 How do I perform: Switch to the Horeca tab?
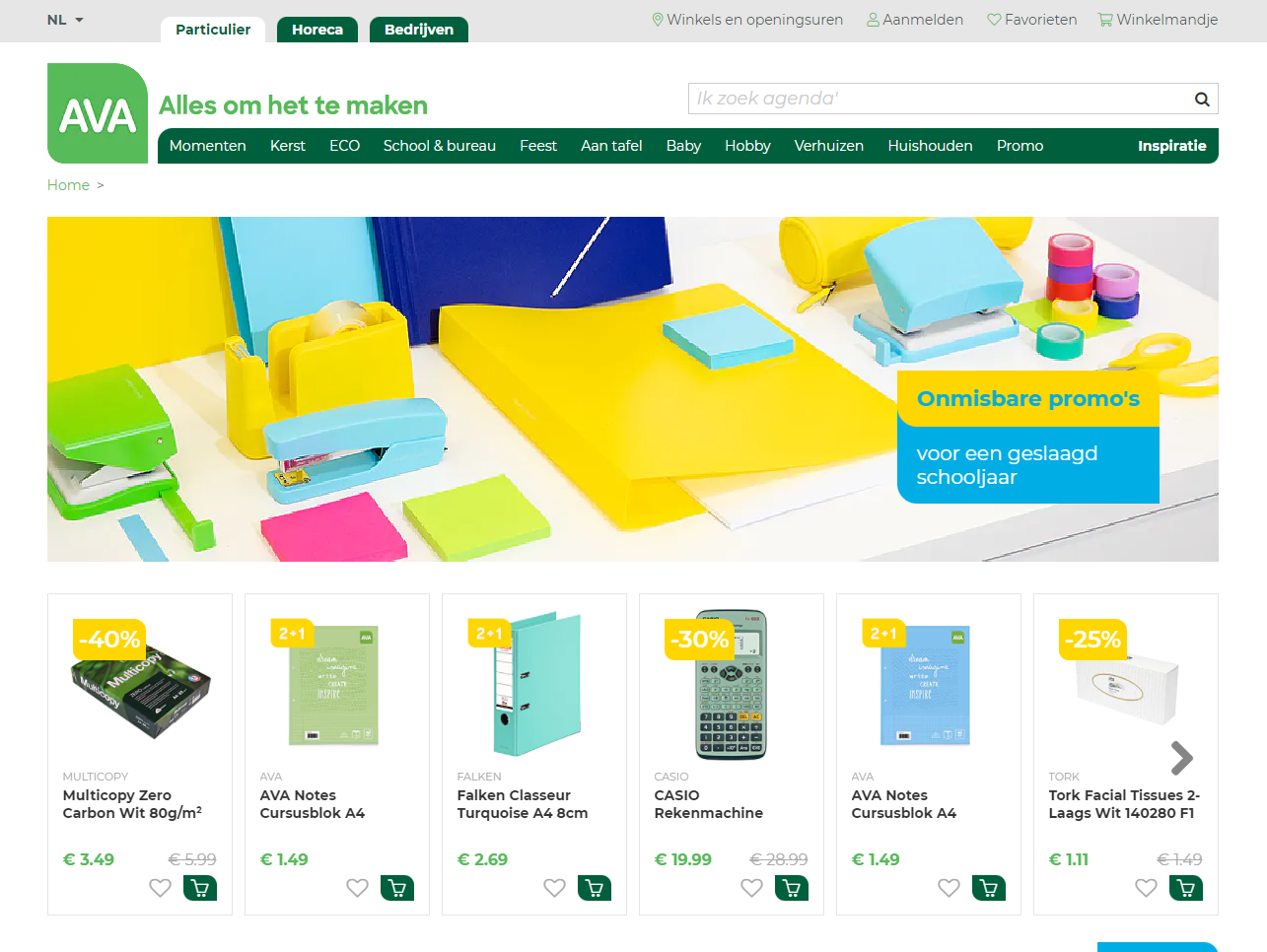click(x=317, y=30)
